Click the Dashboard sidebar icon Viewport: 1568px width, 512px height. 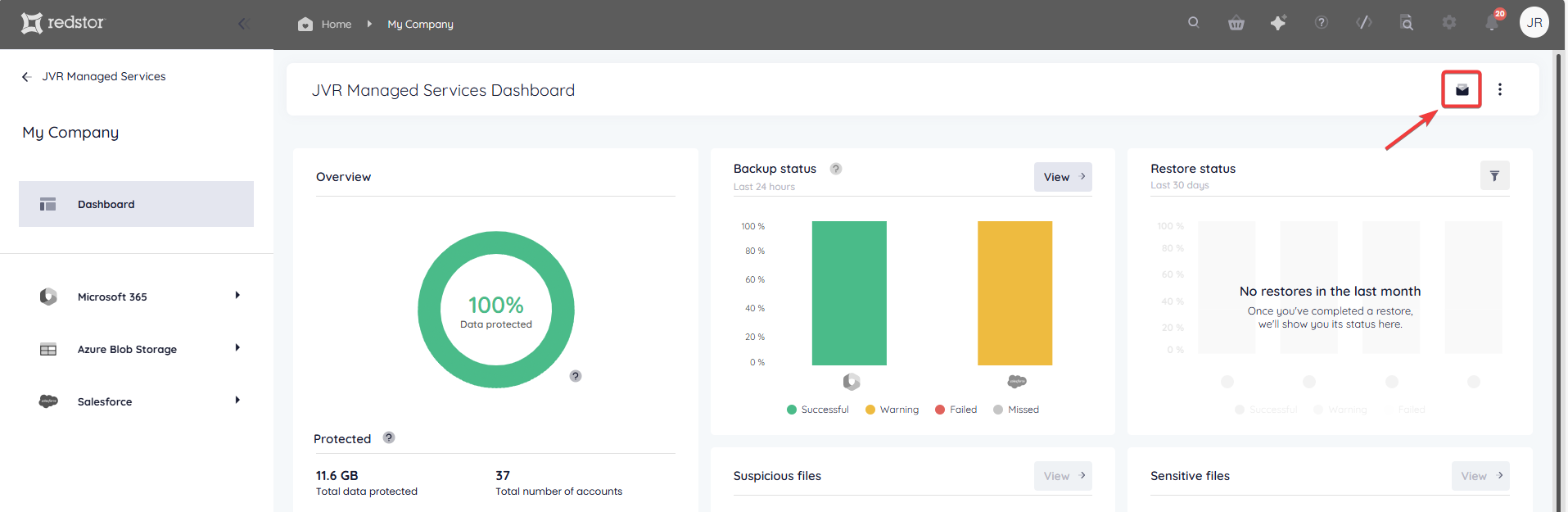point(48,204)
